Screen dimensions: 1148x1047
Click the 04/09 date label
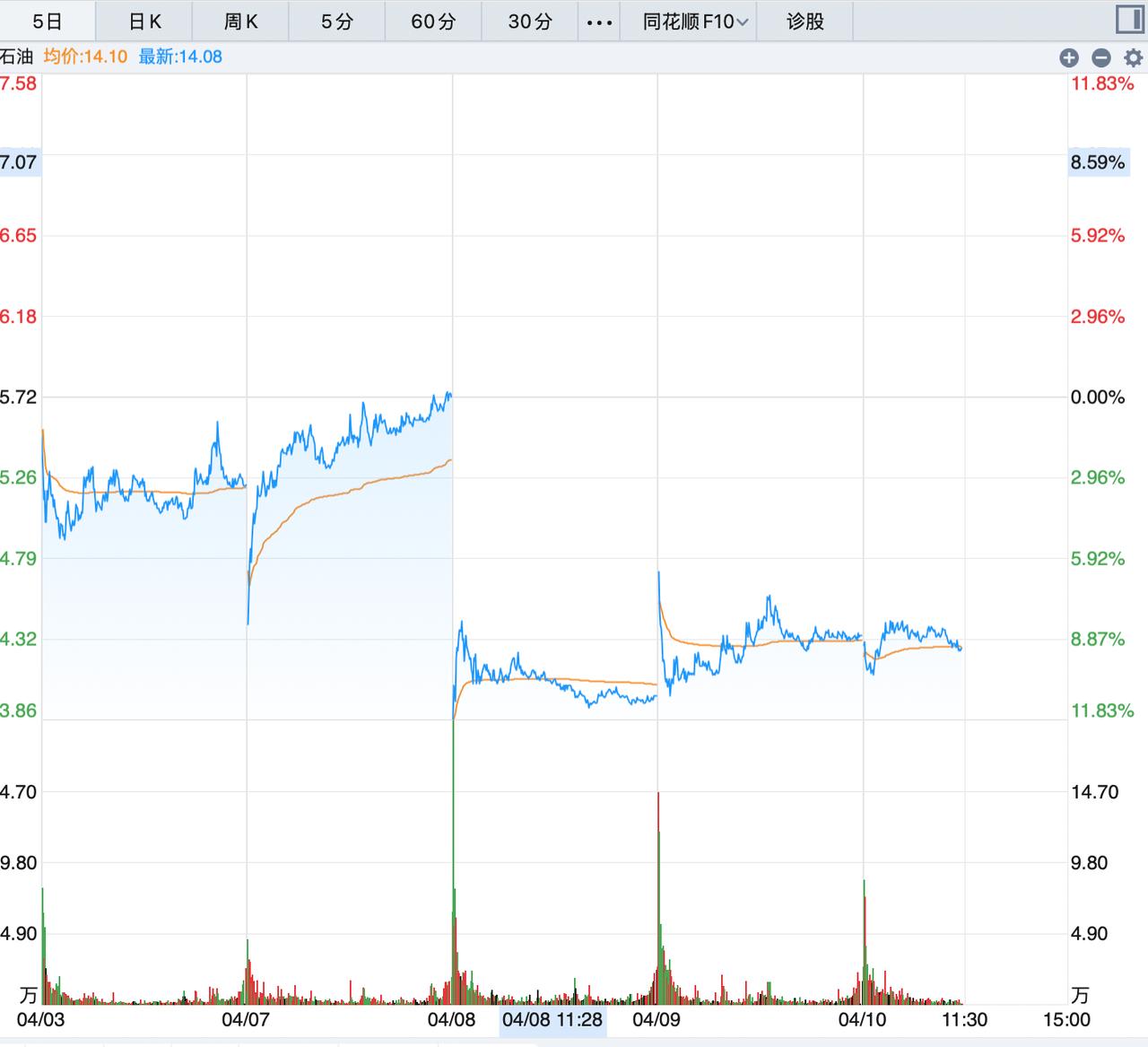pos(657,1020)
